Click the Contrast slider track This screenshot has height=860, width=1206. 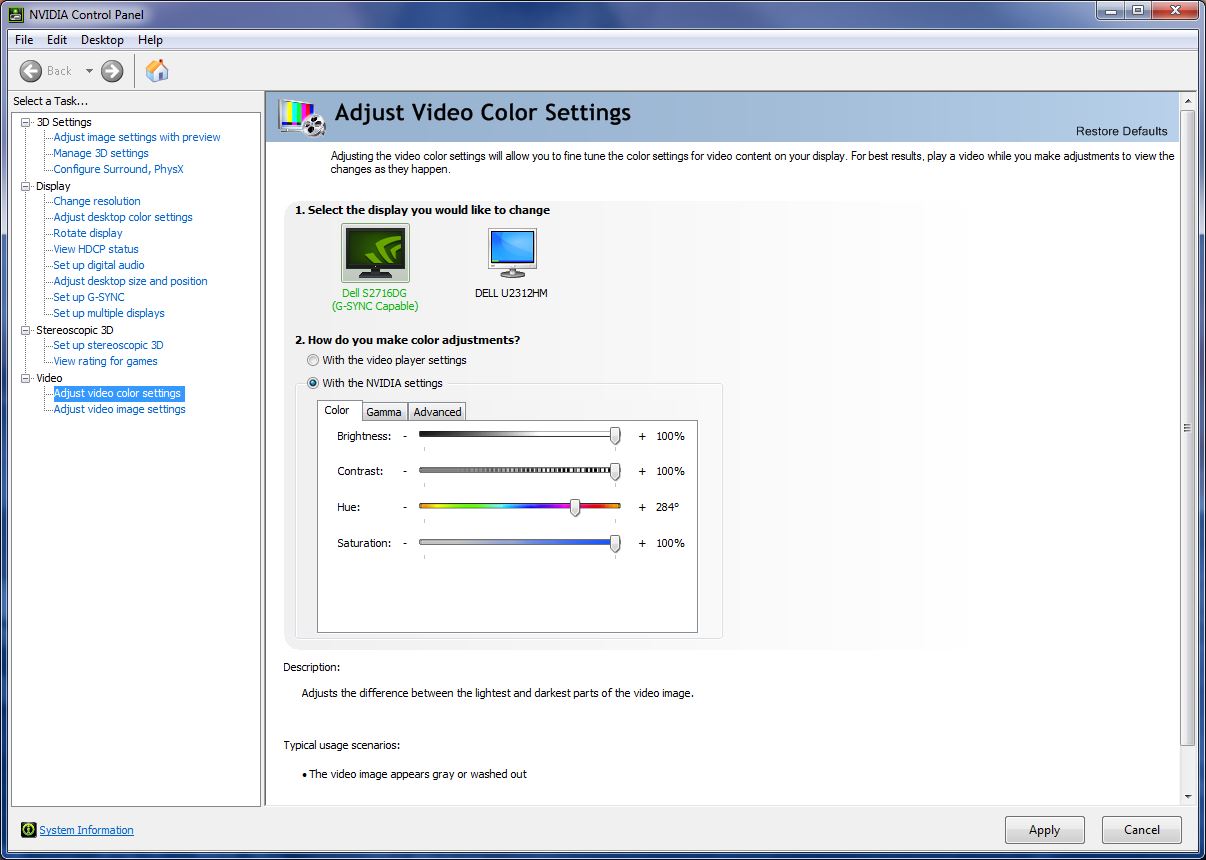point(519,470)
